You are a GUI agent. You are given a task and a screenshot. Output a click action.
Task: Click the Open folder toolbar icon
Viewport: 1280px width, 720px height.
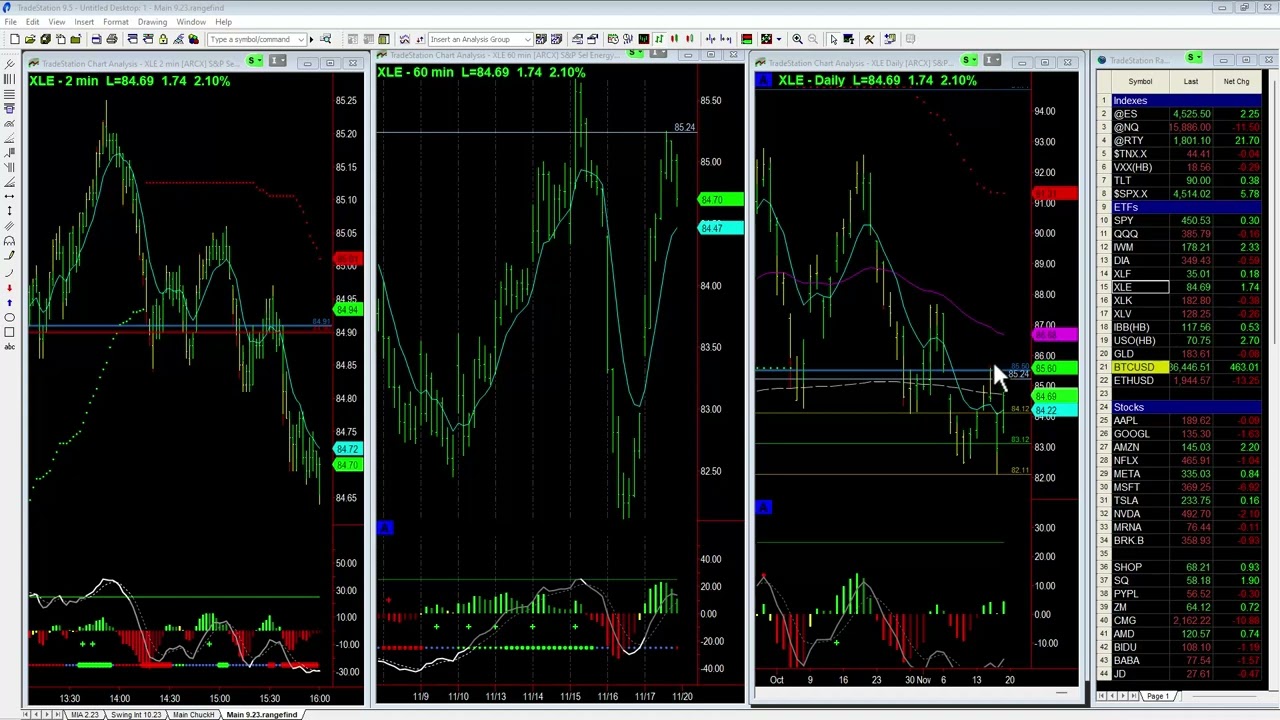pyautogui.click(x=30, y=39)
